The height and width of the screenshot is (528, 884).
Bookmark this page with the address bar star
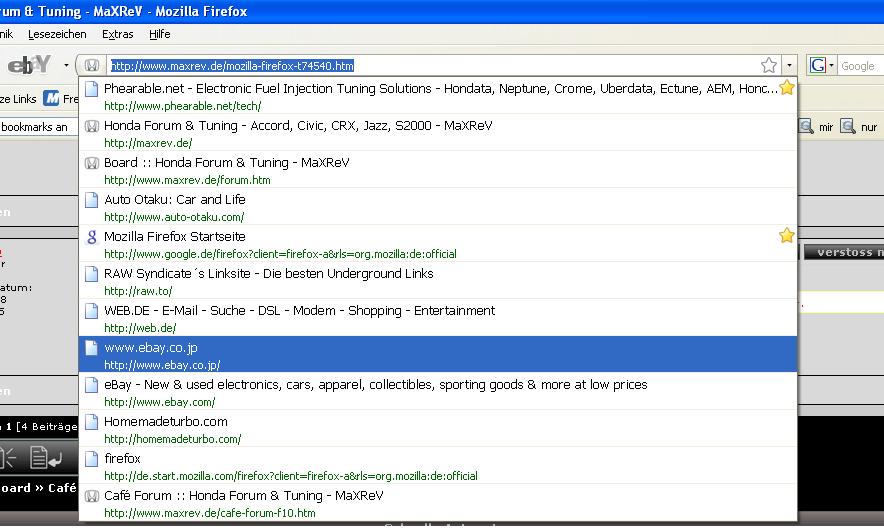point(768,66)
